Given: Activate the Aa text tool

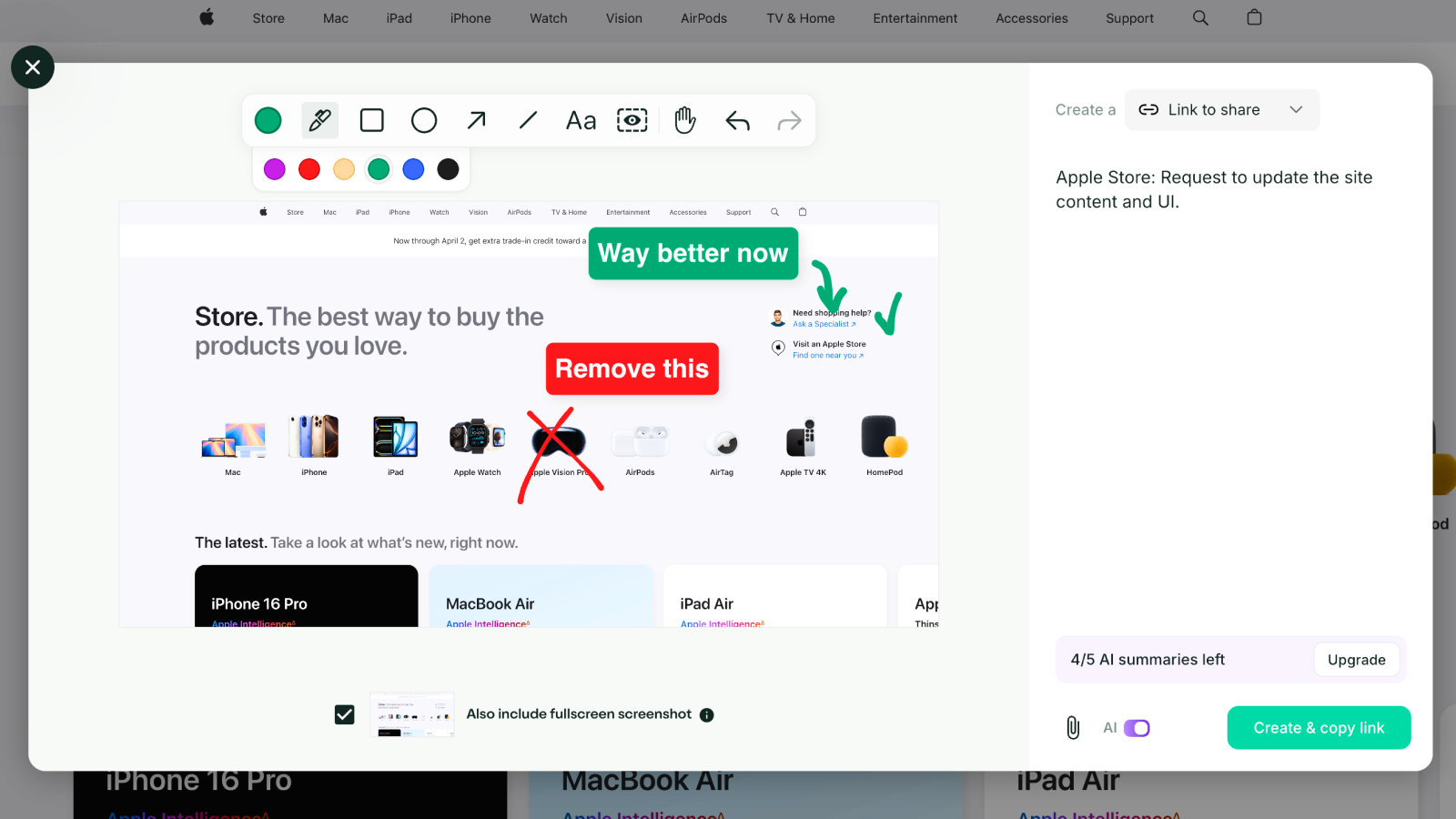Looking at the screenshot, I should (581, 120).
